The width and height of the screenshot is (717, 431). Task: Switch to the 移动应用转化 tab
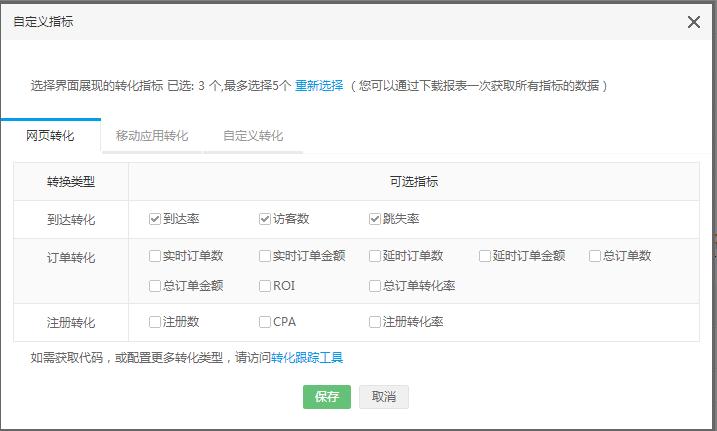(151, 136)
